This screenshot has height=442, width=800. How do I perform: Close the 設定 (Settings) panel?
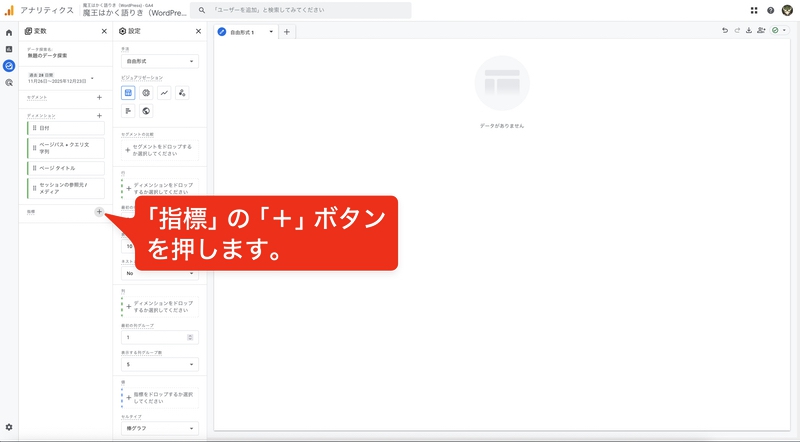[198, 31]
